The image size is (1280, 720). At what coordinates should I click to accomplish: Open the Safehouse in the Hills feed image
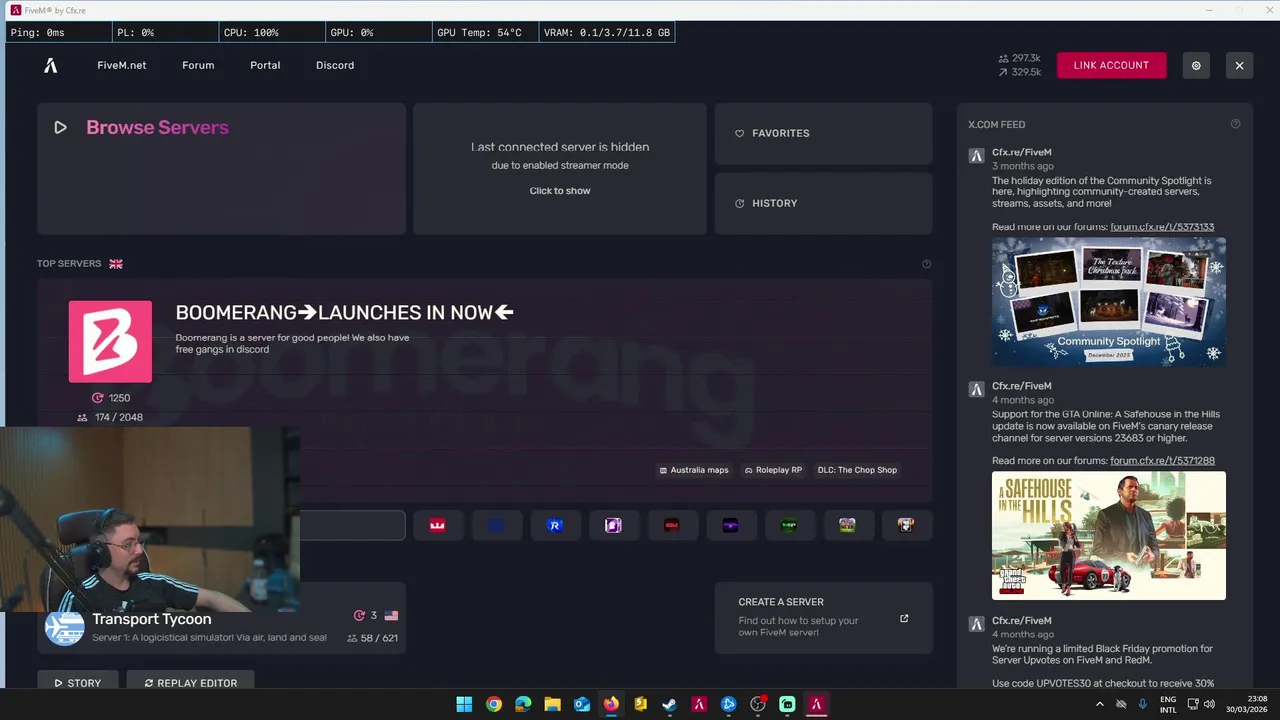click(1108, 536)
